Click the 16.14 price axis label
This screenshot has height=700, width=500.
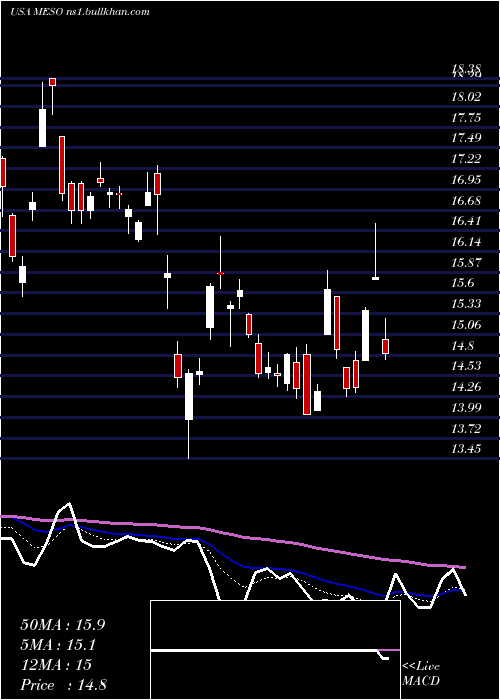(x=466, y=242)
